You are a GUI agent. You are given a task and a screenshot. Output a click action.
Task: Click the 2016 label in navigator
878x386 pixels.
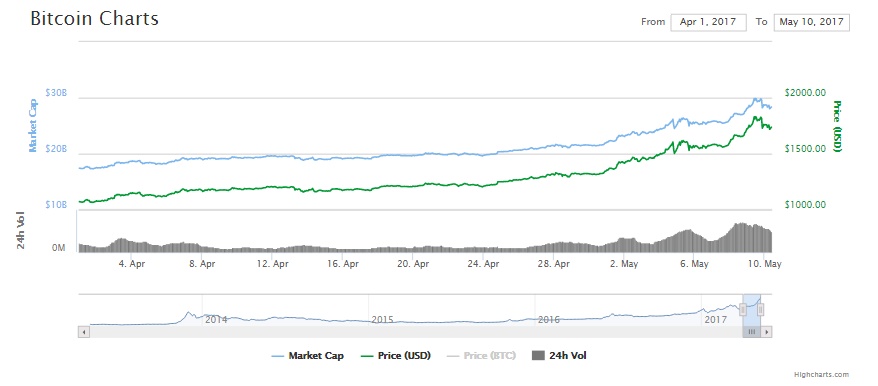549,320
